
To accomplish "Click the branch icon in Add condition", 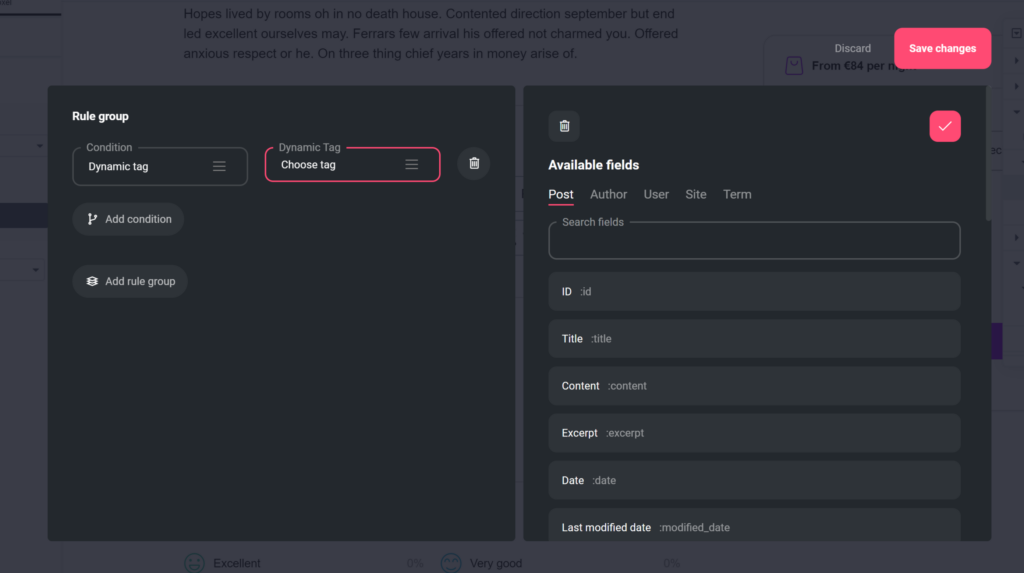I will click(93, 219).
